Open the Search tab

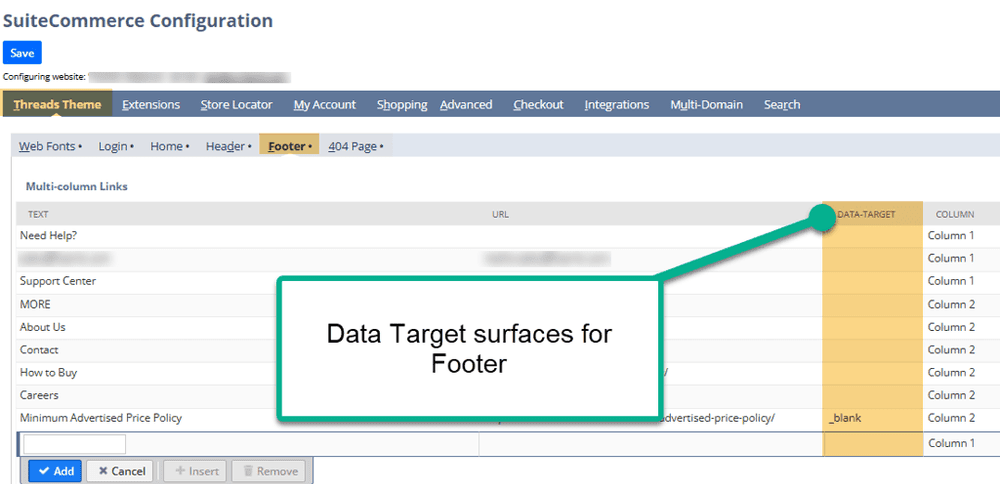(x=782, y=105)
